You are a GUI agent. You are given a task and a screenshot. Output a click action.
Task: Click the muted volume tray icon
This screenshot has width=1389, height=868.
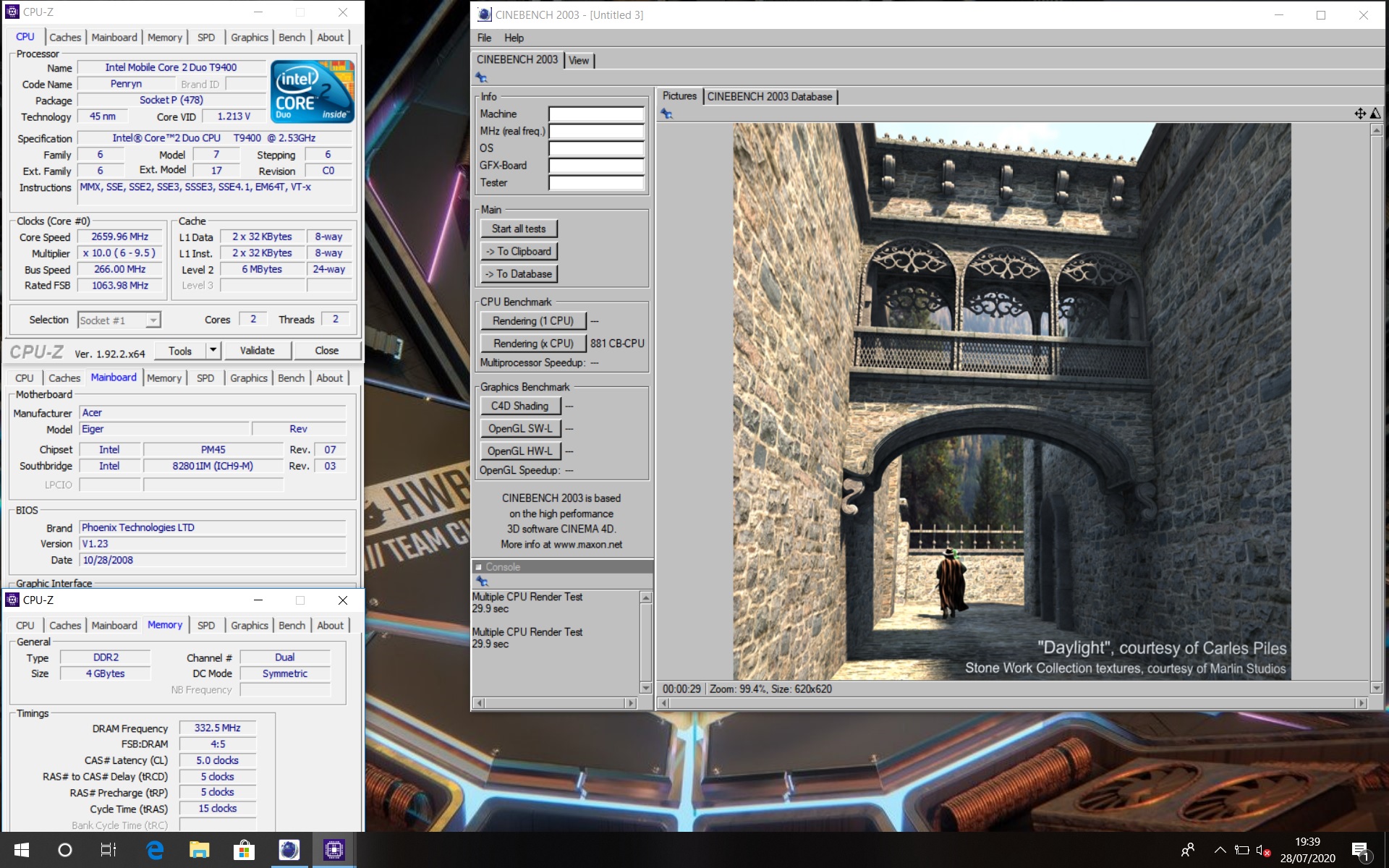(1263, 851)
